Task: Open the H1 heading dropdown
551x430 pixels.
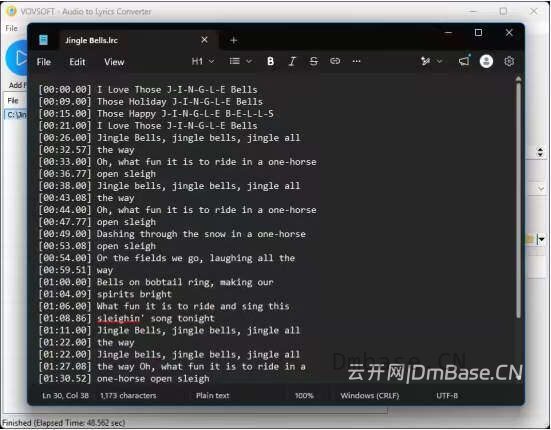Action: pos(203,61)
